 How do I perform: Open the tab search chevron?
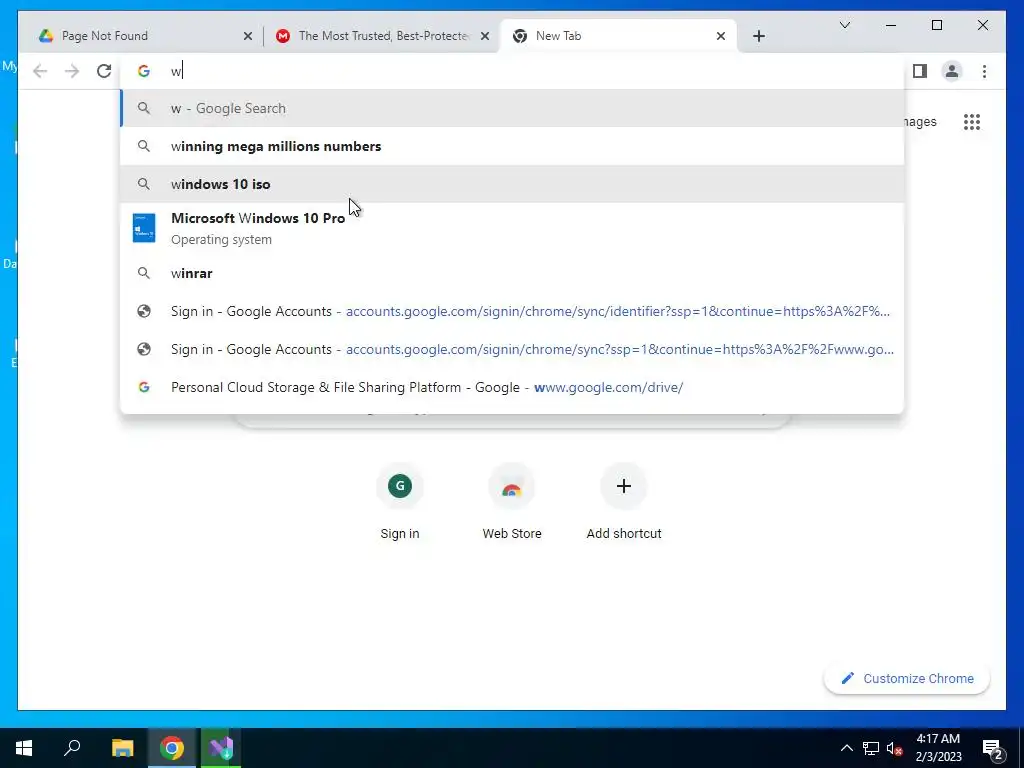pyautogui.click(x=844, y=25)
